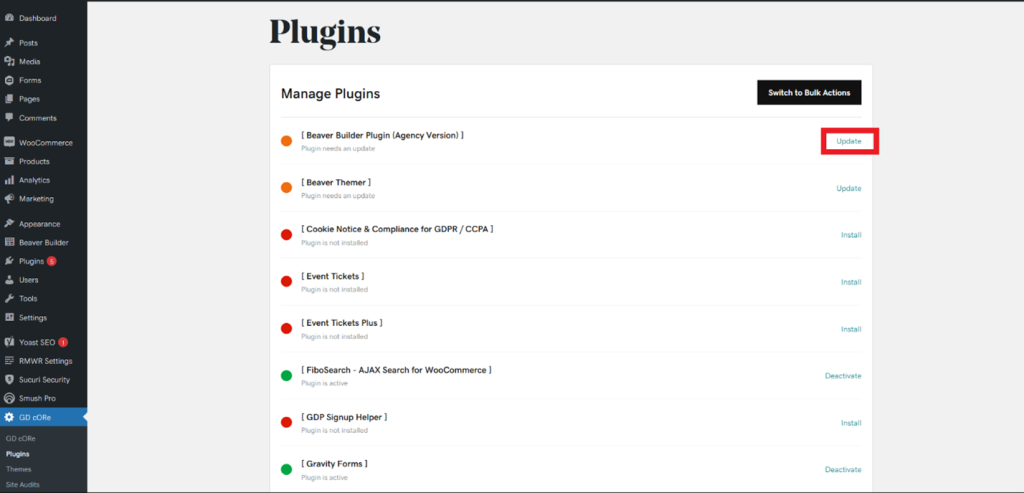Viewport: 1024px width, 493px height.
Task: Click green status dot for FiboSearch
Action: [x=286, y=376]
